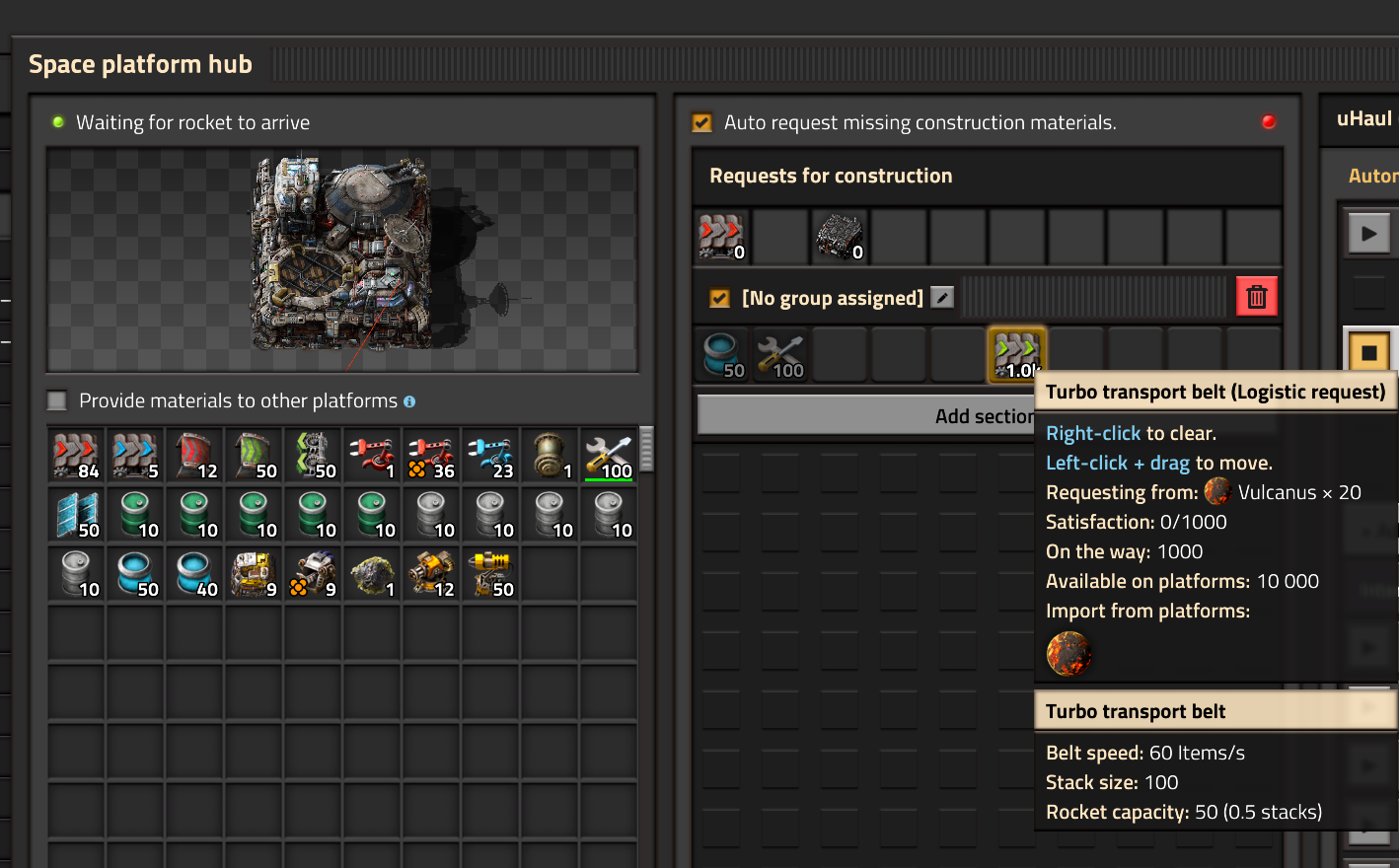Image resolution: width=1399 pixels, height=868 pixels.
Task: Enable Provide materials to other platforms
Action: point(57,400)
